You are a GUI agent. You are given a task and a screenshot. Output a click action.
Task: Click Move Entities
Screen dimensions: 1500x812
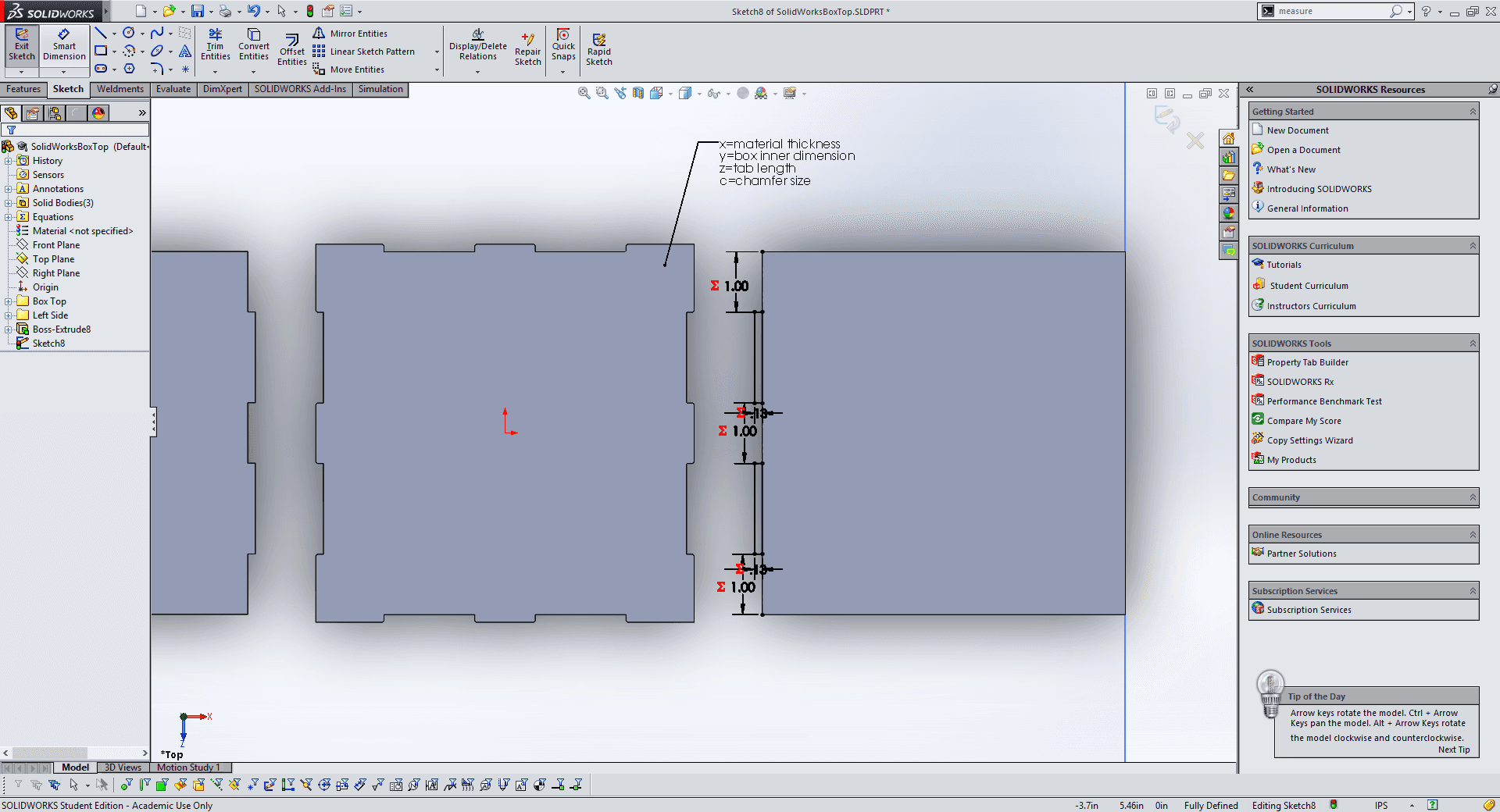tap(348, 69)
